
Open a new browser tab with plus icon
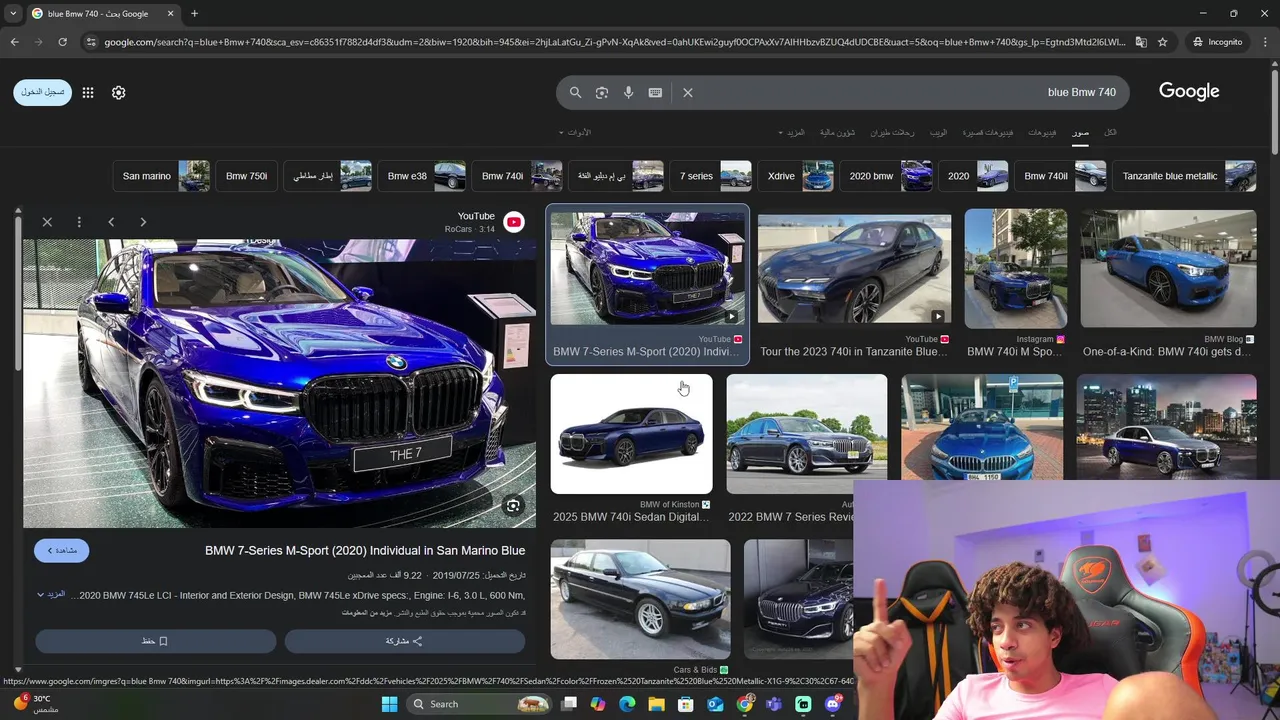[x=194, y=13]
